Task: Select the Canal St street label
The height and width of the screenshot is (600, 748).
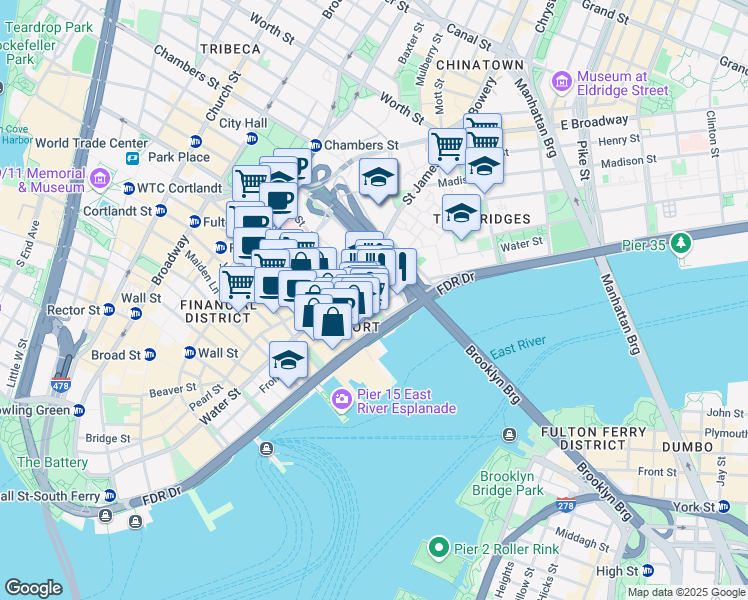Action: pos(468,37)
